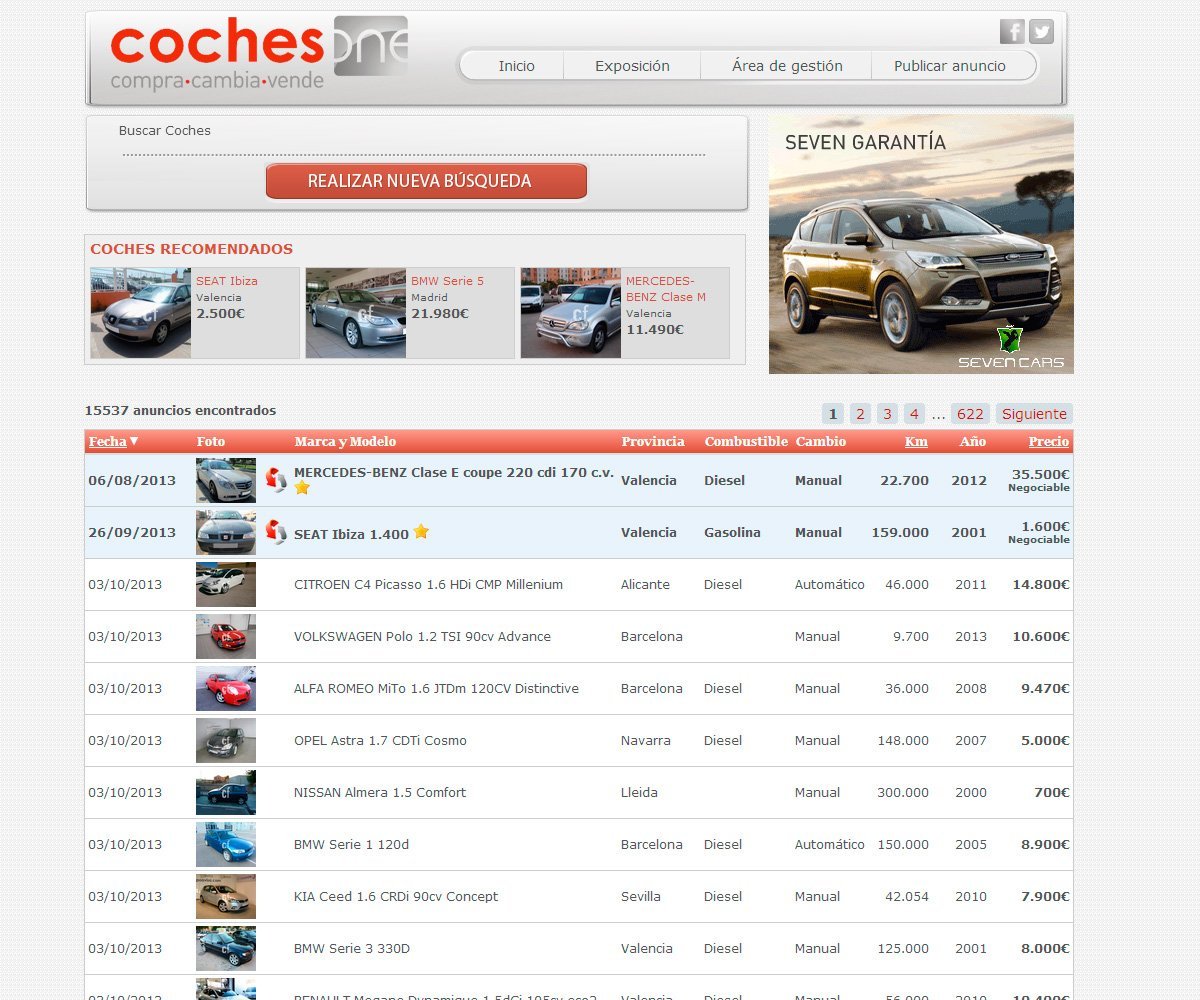Open OPEL Astra 1.7 CDTi Cosmo listing
Viewport: 1200px width, 1000px height.
pos(380,740)
